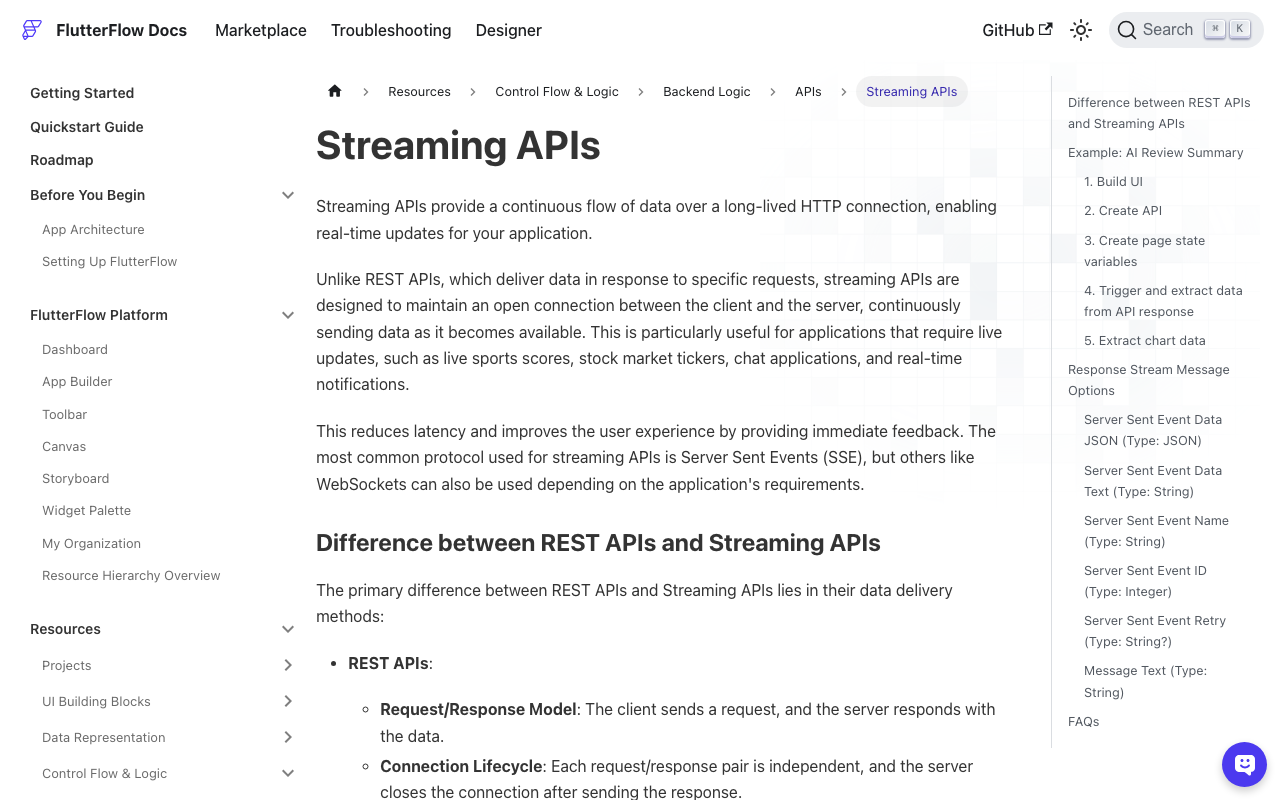Image resolution: width=1280 pixels, height=800 pixels.
Task: Collapse the FlutterFlow Platform section
Action: [x=288, y=315]
